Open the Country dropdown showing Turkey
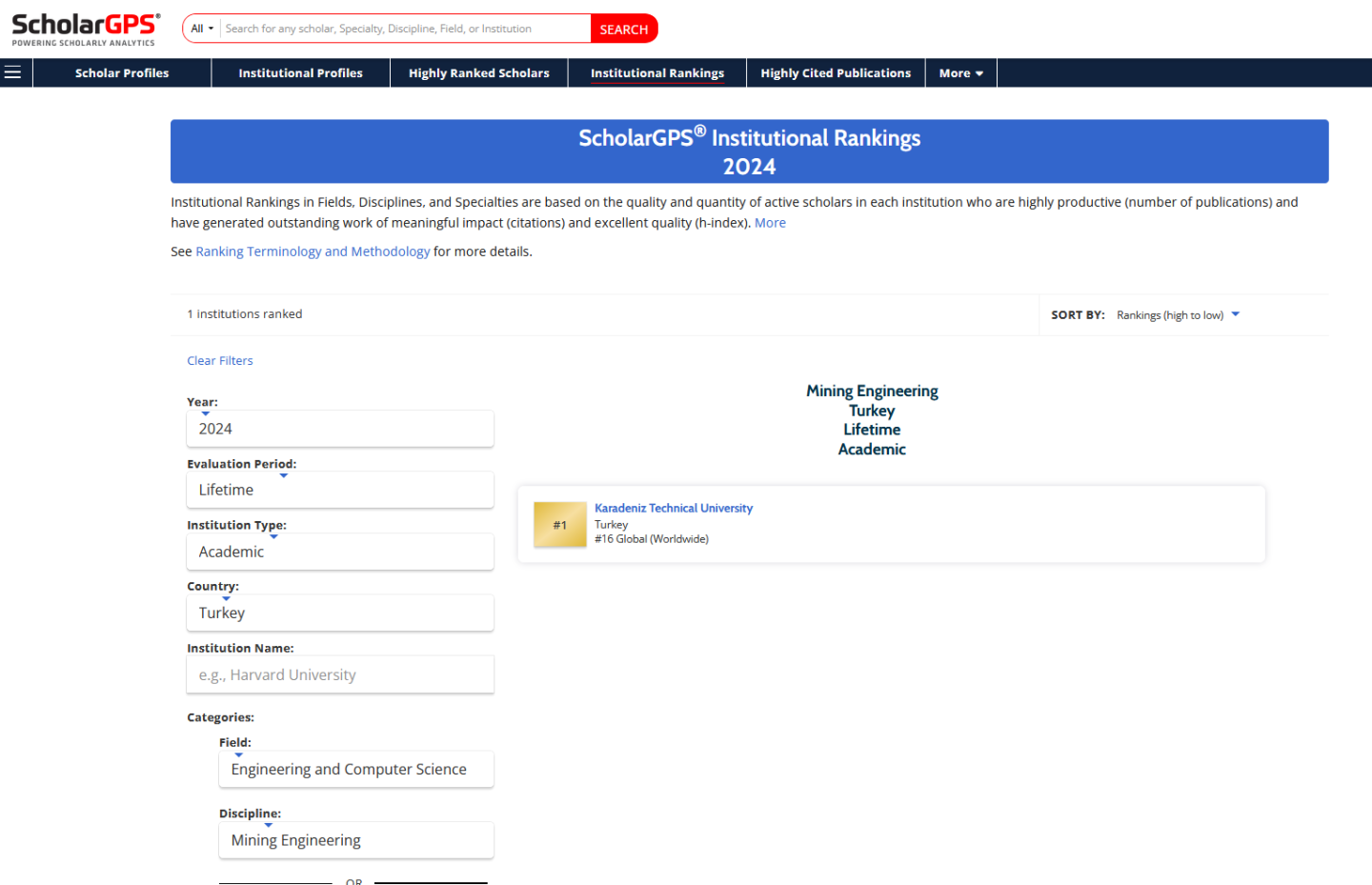The image size is (1372, 885). coord(340,613)
